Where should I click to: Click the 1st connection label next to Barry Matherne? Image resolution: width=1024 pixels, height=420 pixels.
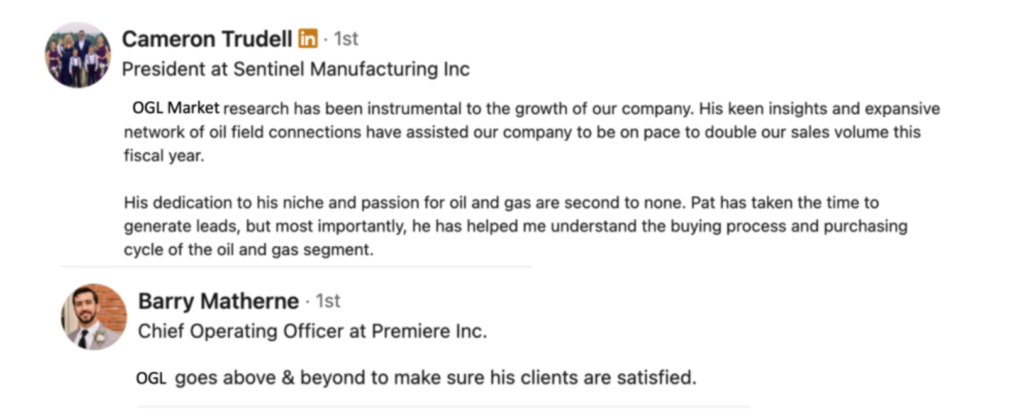pyautogui.click(x=328, y=301)
